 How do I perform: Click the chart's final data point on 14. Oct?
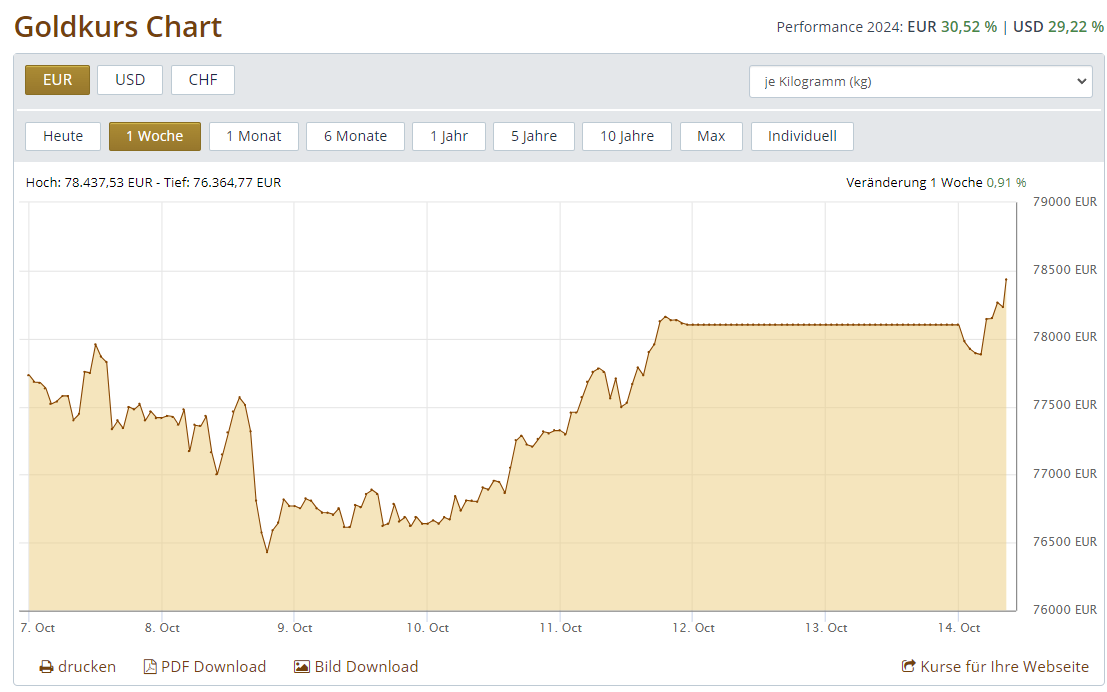click(1005, 280)
